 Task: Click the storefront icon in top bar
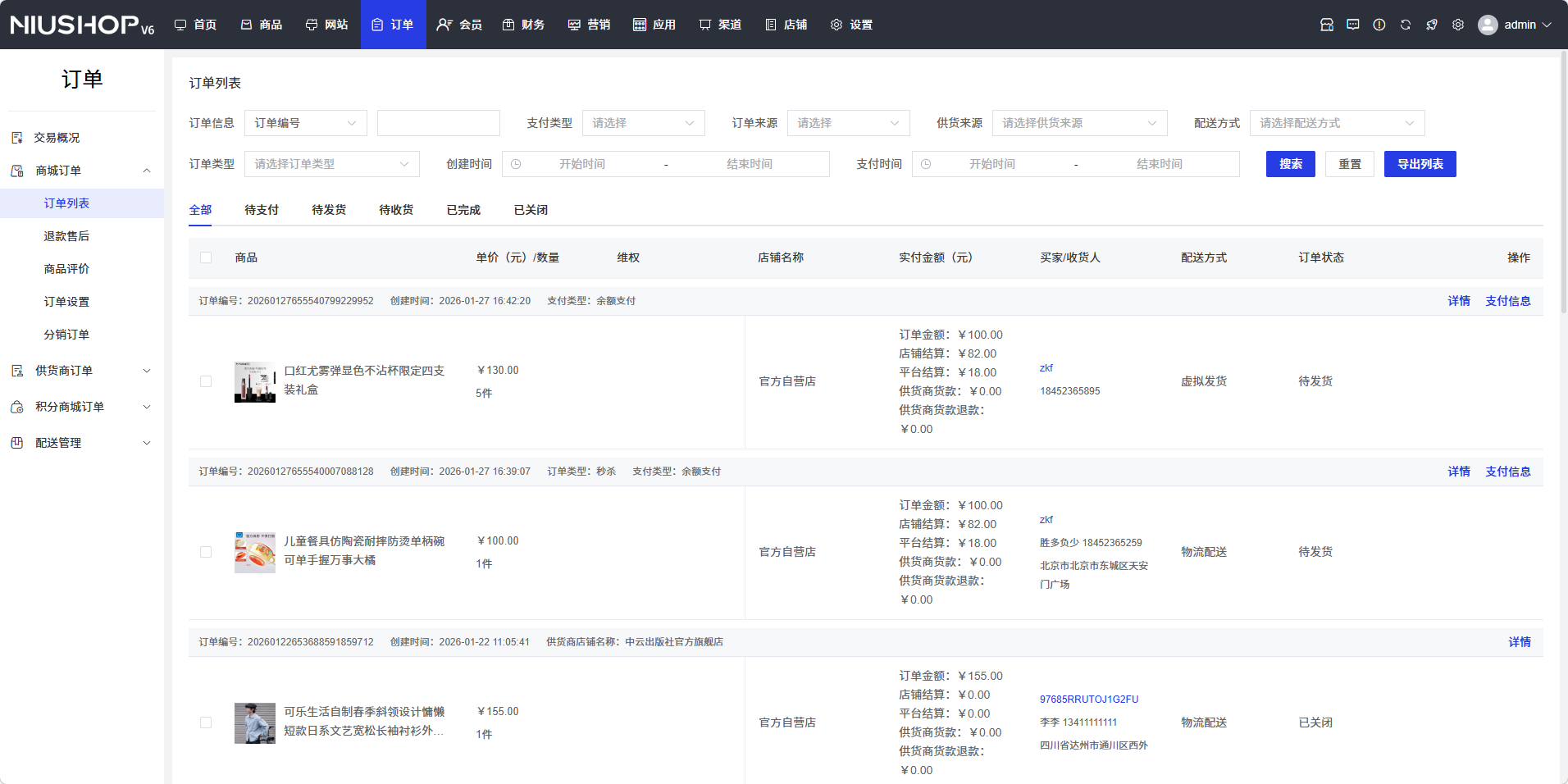click(1326, 25)
